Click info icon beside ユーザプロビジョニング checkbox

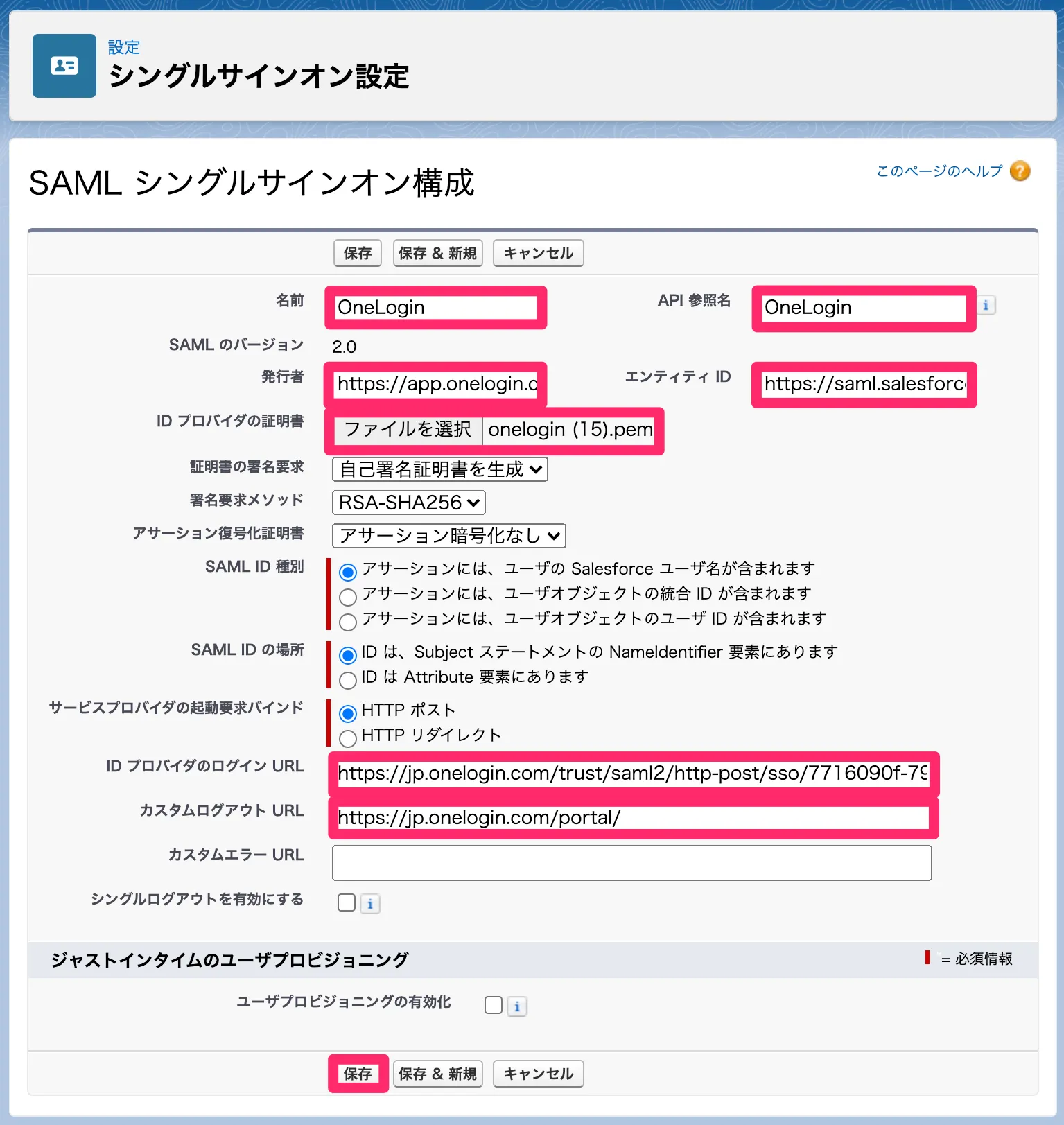pyautogui.click(x=517, y=1006)
